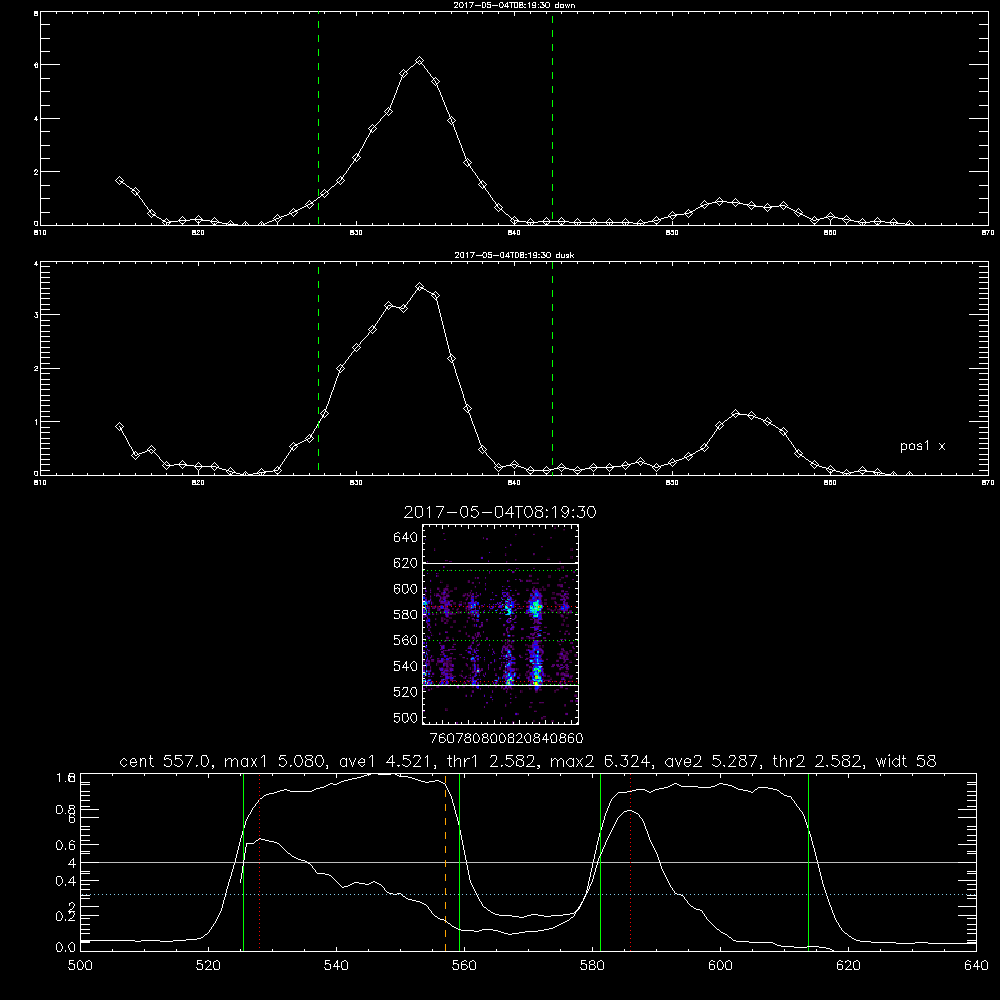
Task: Select the green solid line near 559 in bottom plot
Action: click(x=460, y=862)
